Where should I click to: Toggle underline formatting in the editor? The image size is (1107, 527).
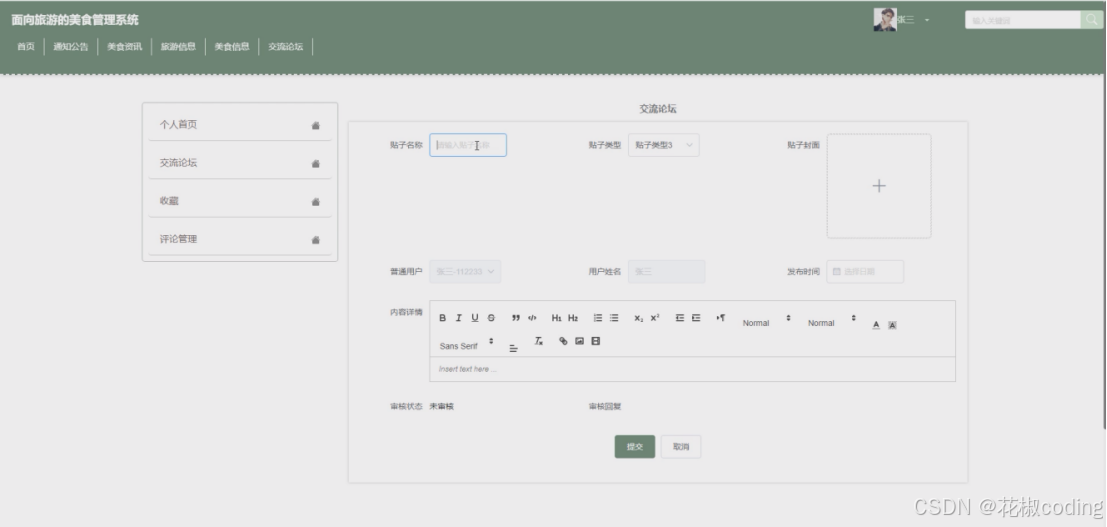click(474, 318)
